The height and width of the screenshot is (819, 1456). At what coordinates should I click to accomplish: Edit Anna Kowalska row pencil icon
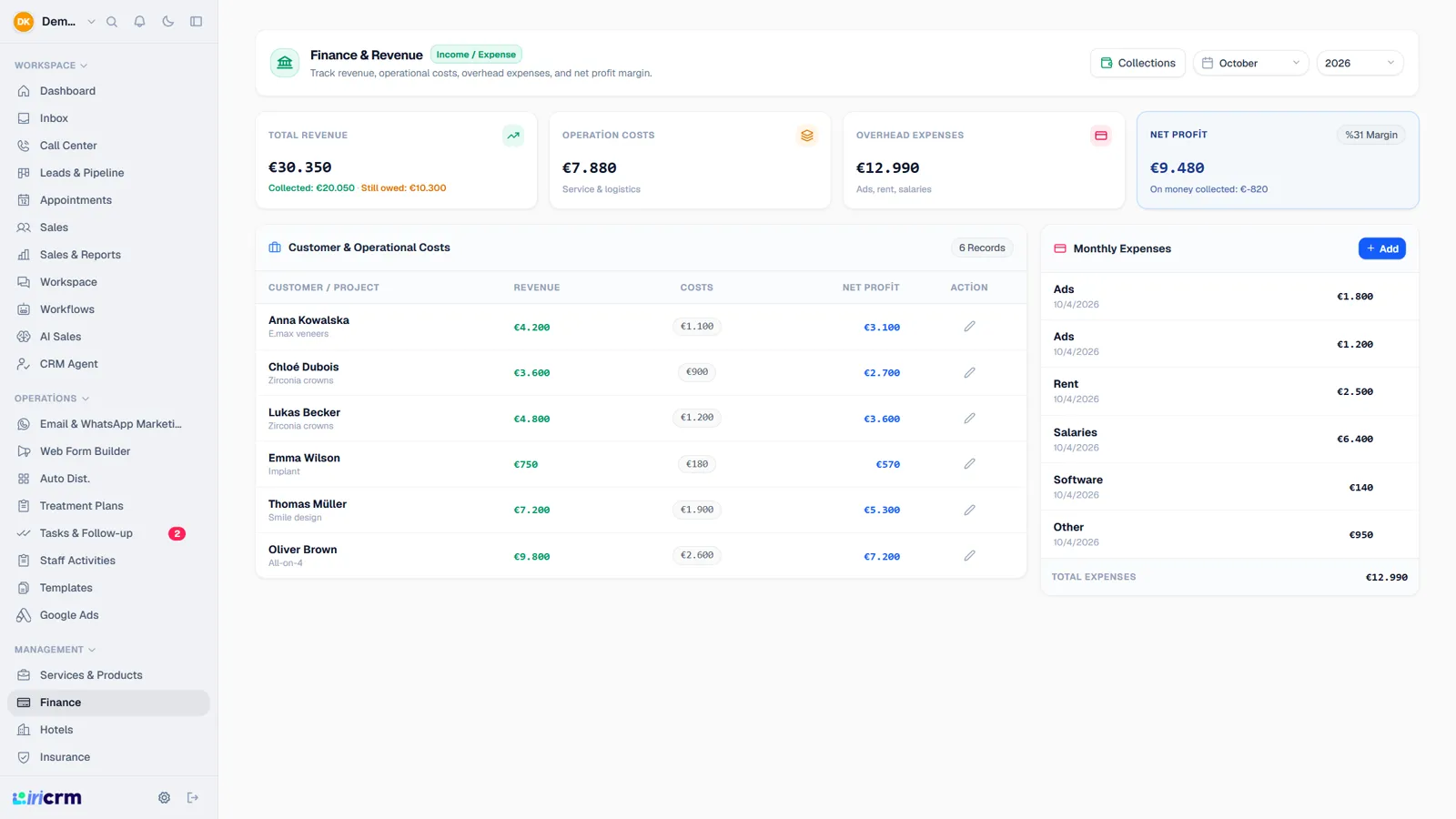(x=969, y=327)
